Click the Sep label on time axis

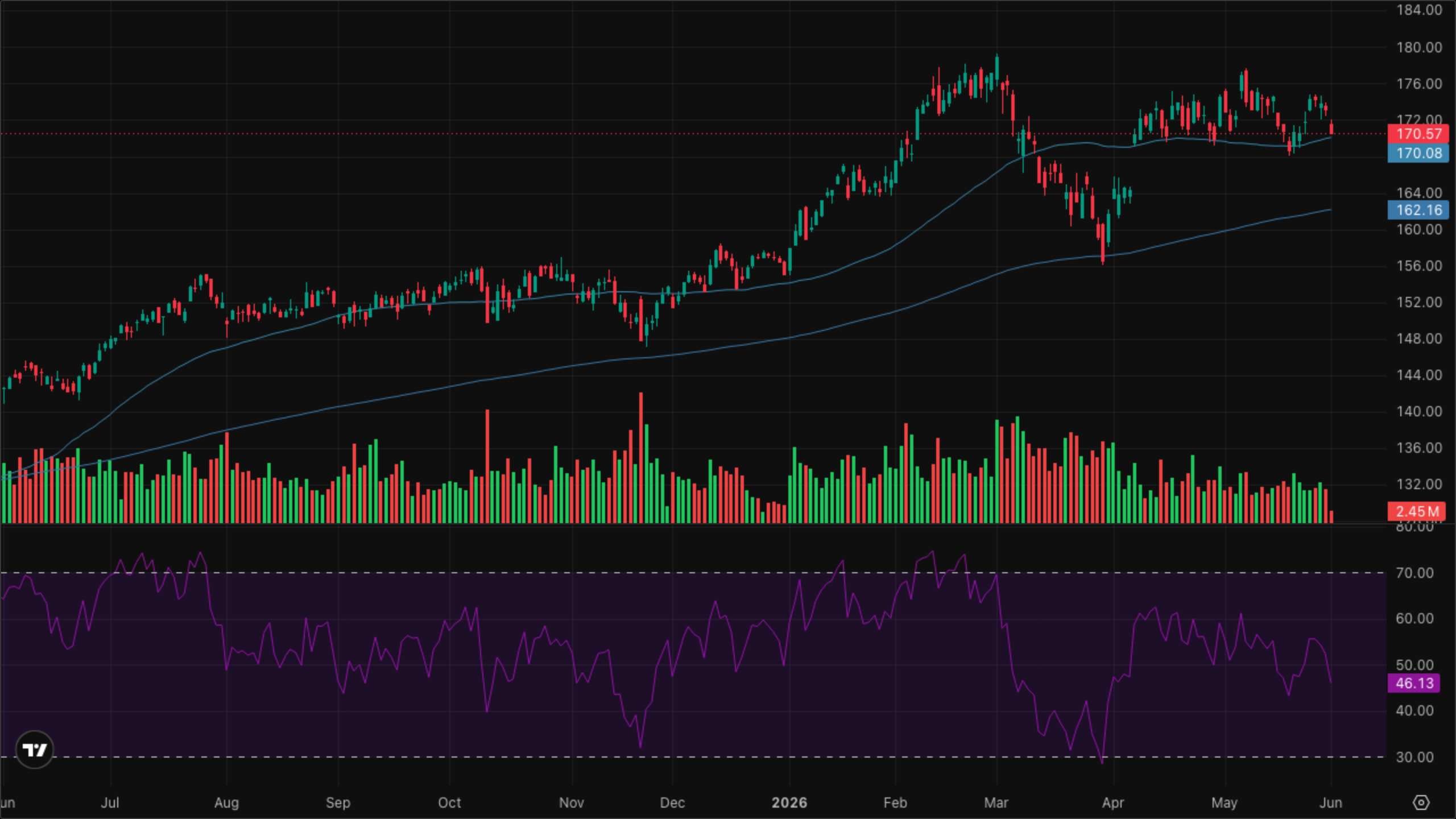(338, 803)
